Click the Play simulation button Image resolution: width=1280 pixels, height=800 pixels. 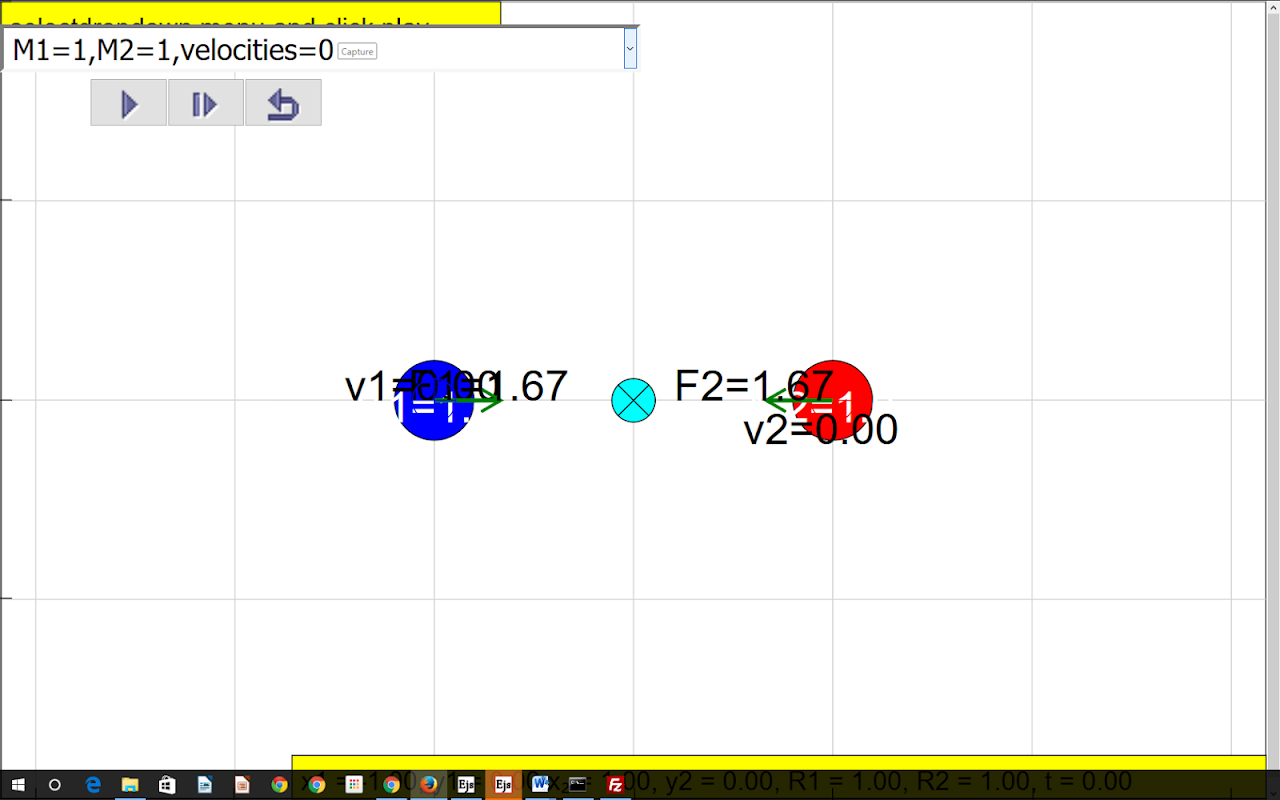click(128, 103)
